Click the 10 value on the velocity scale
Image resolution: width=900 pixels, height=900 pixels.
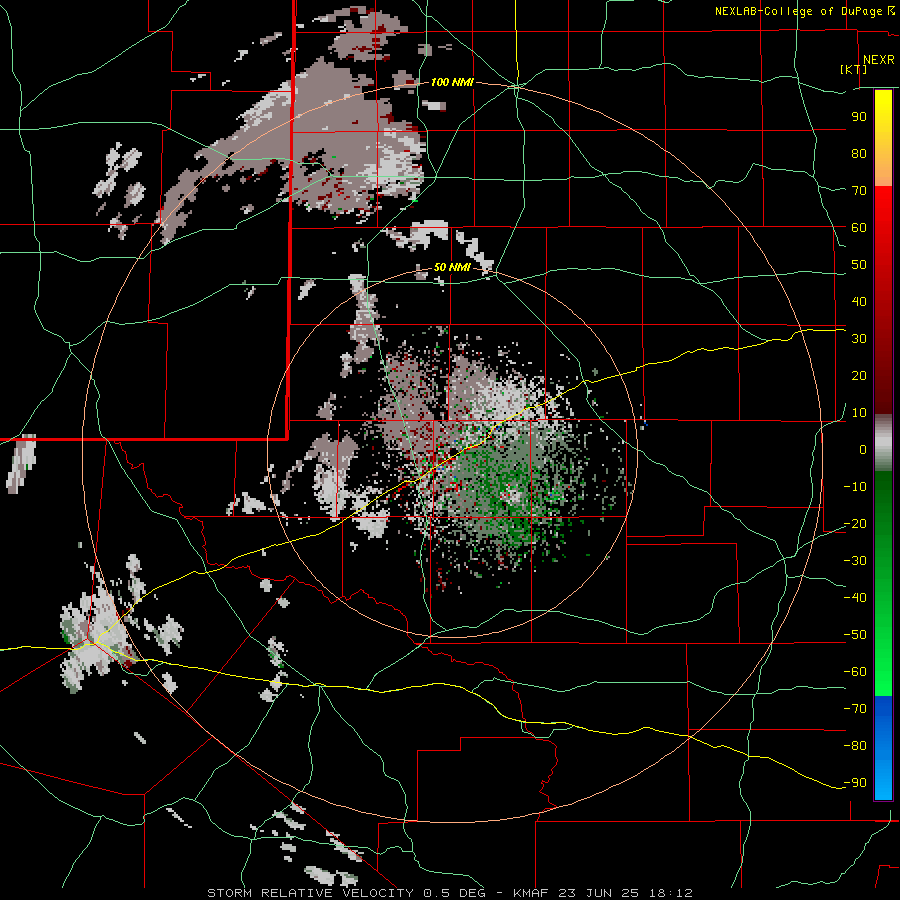point(859,413)
